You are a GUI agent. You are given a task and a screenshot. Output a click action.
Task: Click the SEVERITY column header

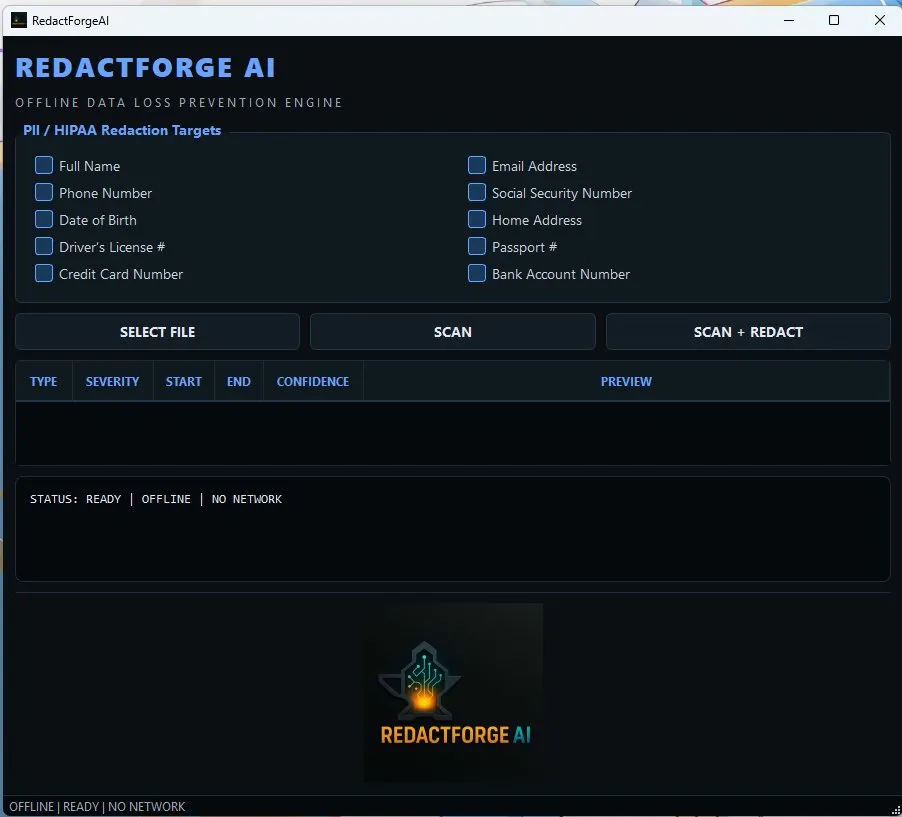click(112, 382)
